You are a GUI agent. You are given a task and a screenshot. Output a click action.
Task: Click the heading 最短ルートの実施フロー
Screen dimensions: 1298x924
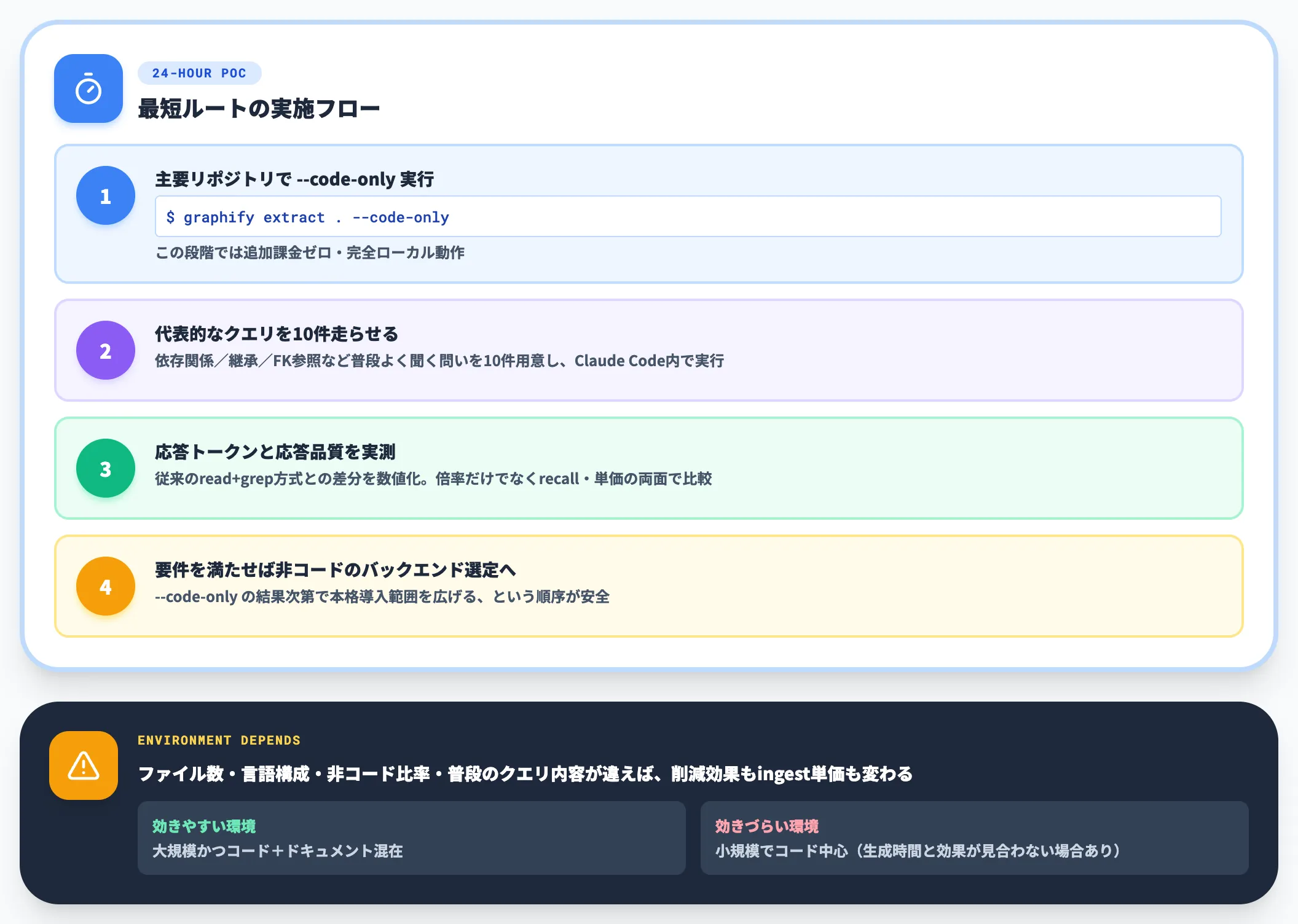pos(259,109)
